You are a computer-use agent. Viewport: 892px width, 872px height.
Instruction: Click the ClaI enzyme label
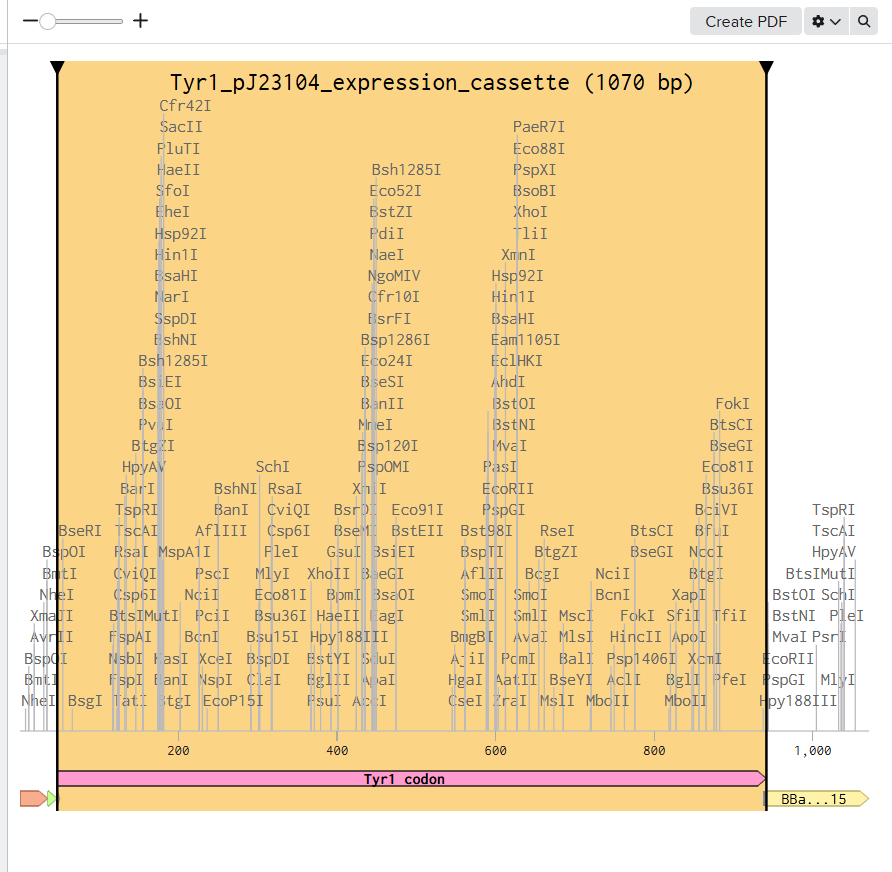pos(263,679)
